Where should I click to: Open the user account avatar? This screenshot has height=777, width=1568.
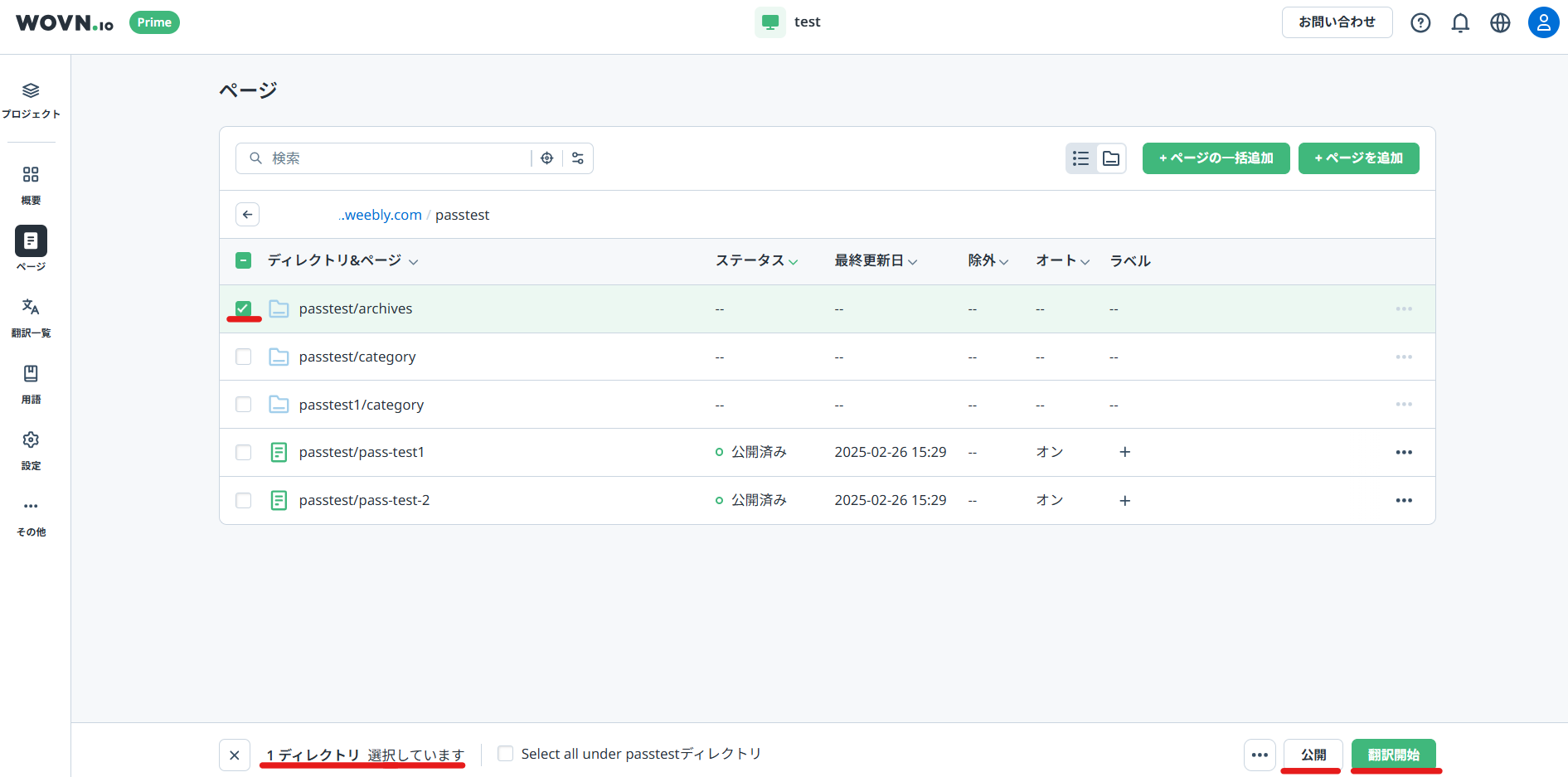(1543, 22)
